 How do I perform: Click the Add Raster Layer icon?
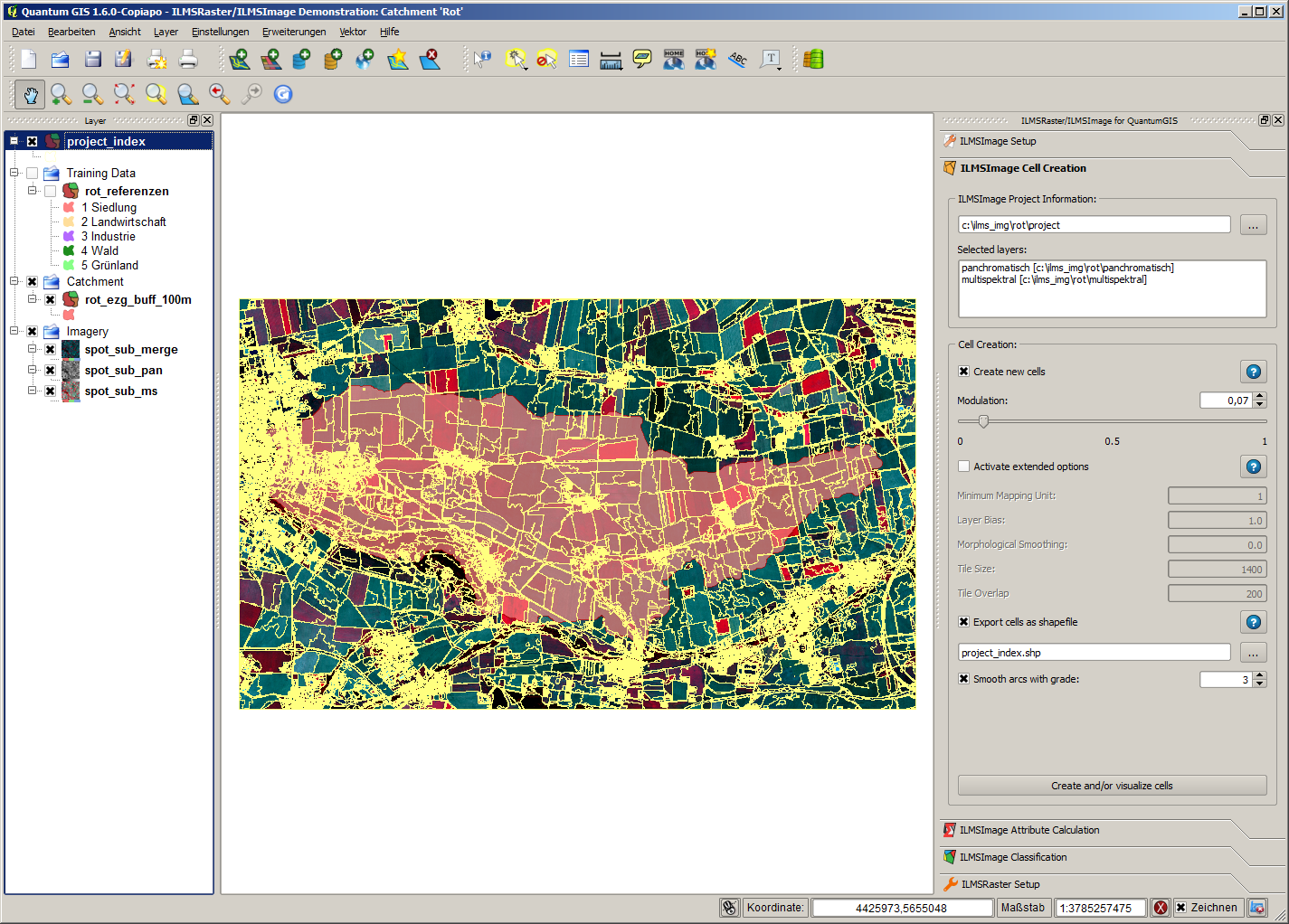270,60
